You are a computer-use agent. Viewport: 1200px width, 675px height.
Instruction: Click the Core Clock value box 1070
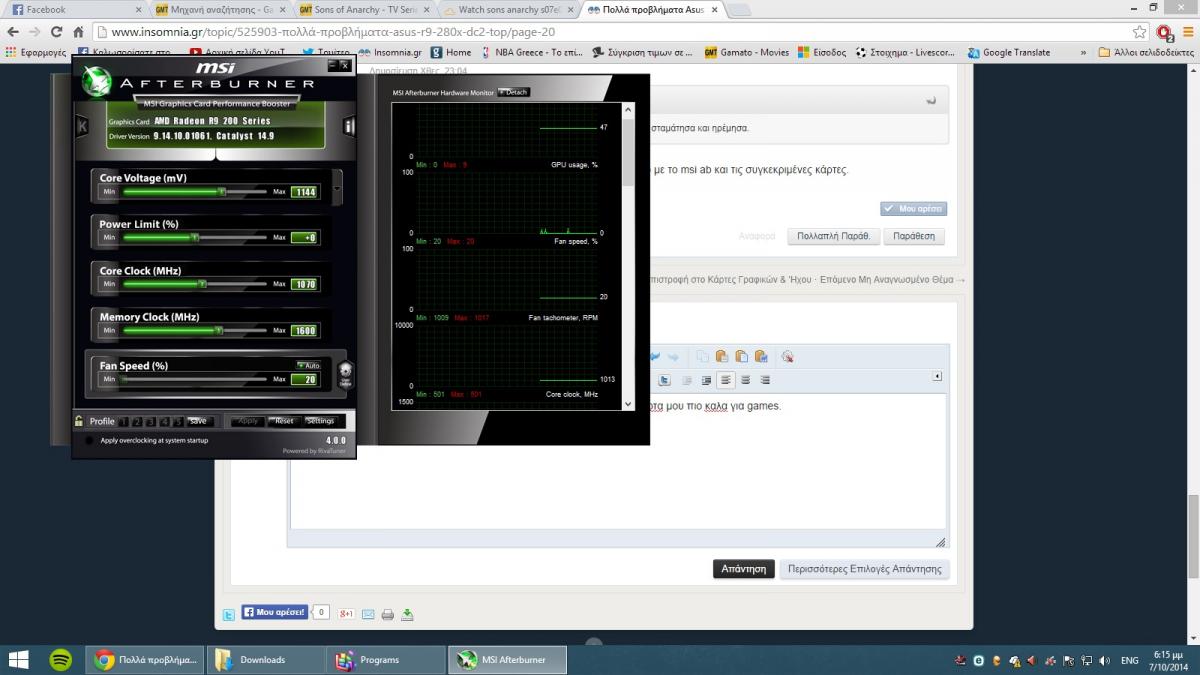click(x=305, y=284)
